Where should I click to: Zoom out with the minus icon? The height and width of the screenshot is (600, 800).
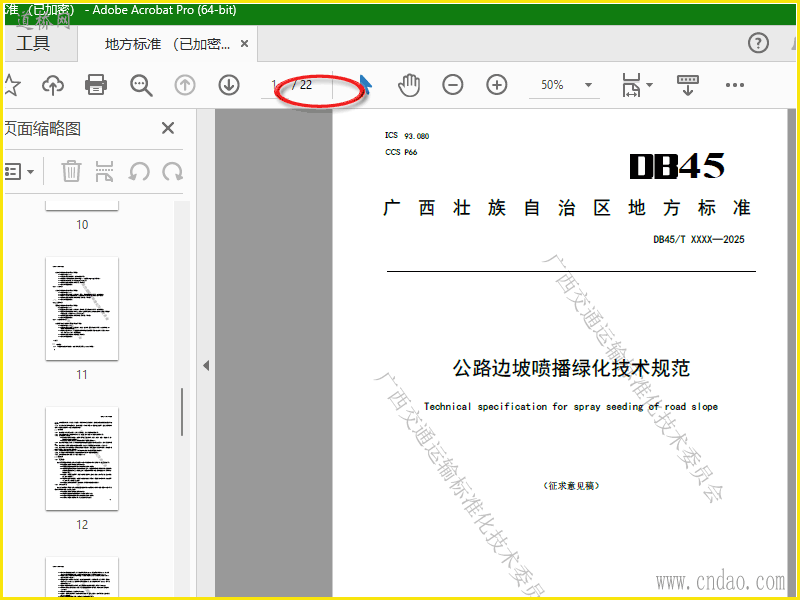click(453, 85)
